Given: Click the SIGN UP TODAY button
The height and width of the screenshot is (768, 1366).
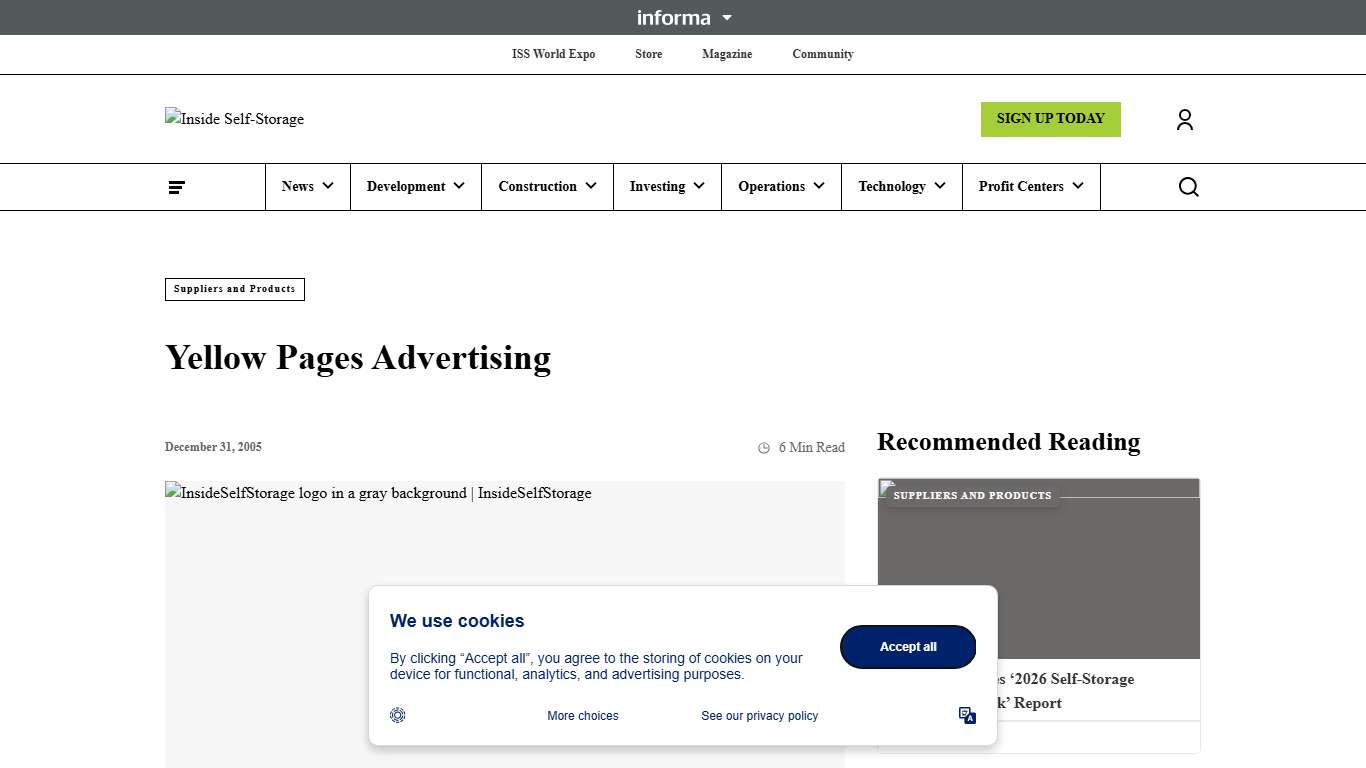Looking at the screenshot, I should click(1050, 119).
